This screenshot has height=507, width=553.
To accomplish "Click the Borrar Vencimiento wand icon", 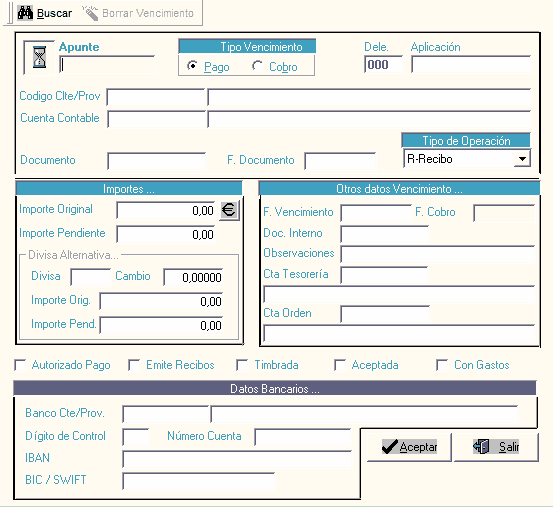I will pyautogui.click(x=90, y=13).
